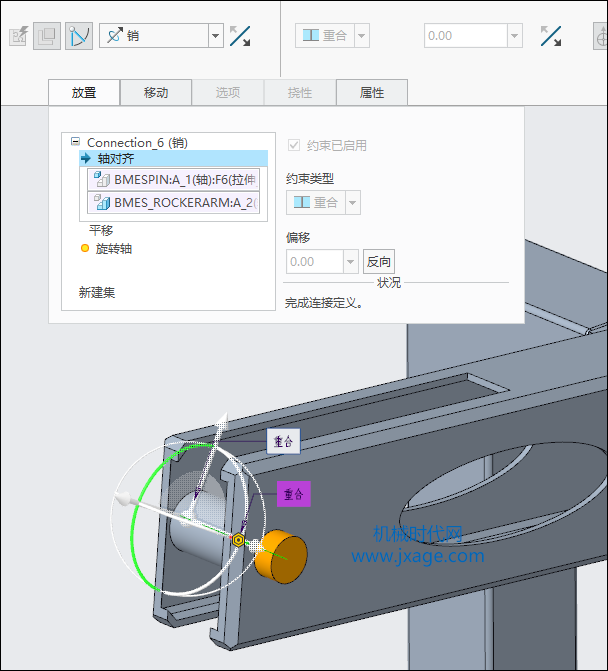Open the 销 connection type dropdown
Screen dimensions: 608x671
coord(216,36)
